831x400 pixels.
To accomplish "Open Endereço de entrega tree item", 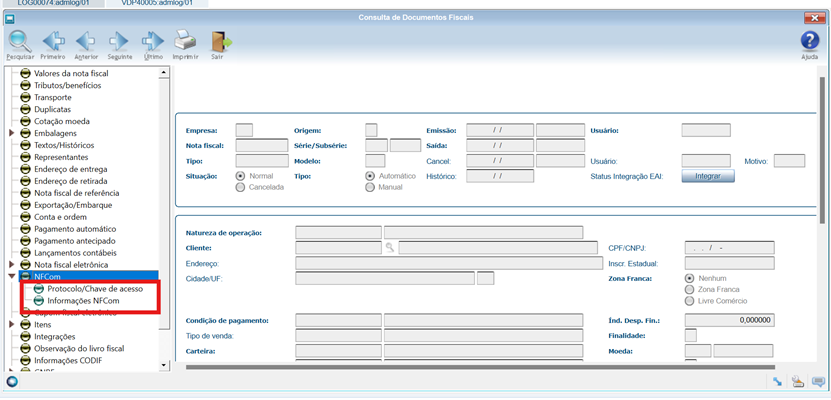I will tap(70, 169).
